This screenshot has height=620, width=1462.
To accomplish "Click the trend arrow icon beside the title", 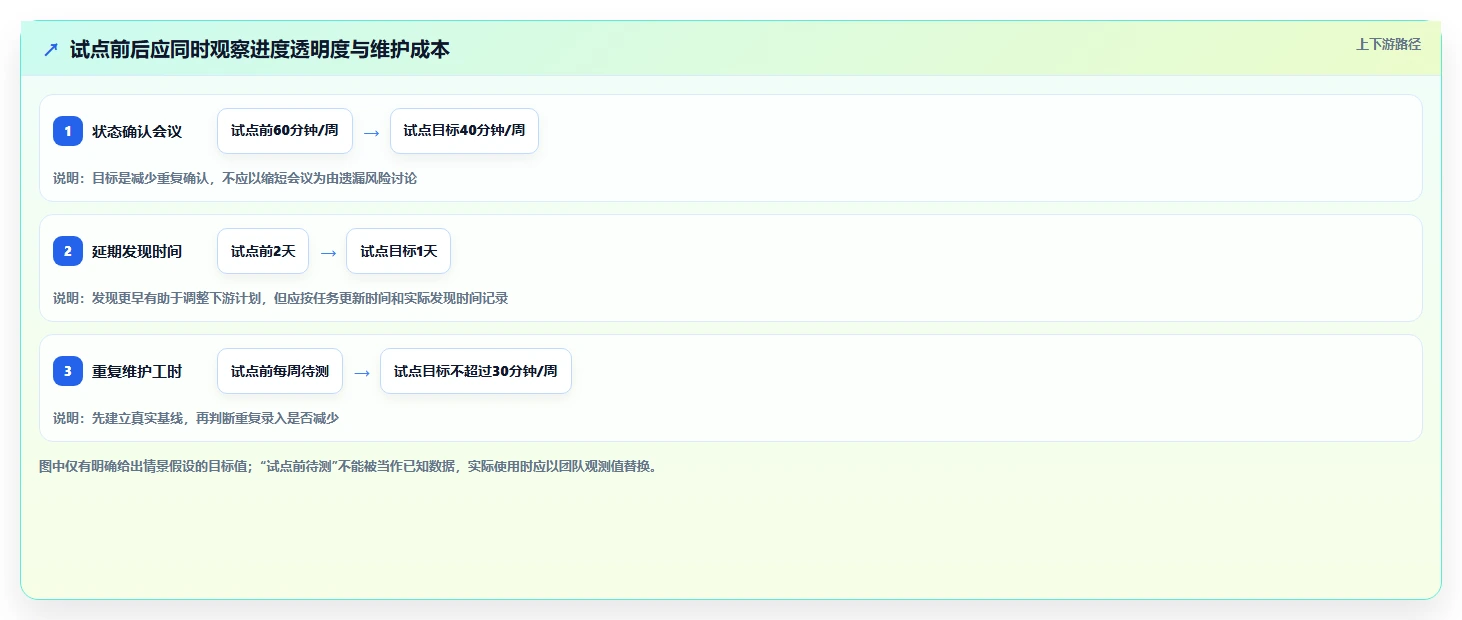I will [x=51, y=49].
